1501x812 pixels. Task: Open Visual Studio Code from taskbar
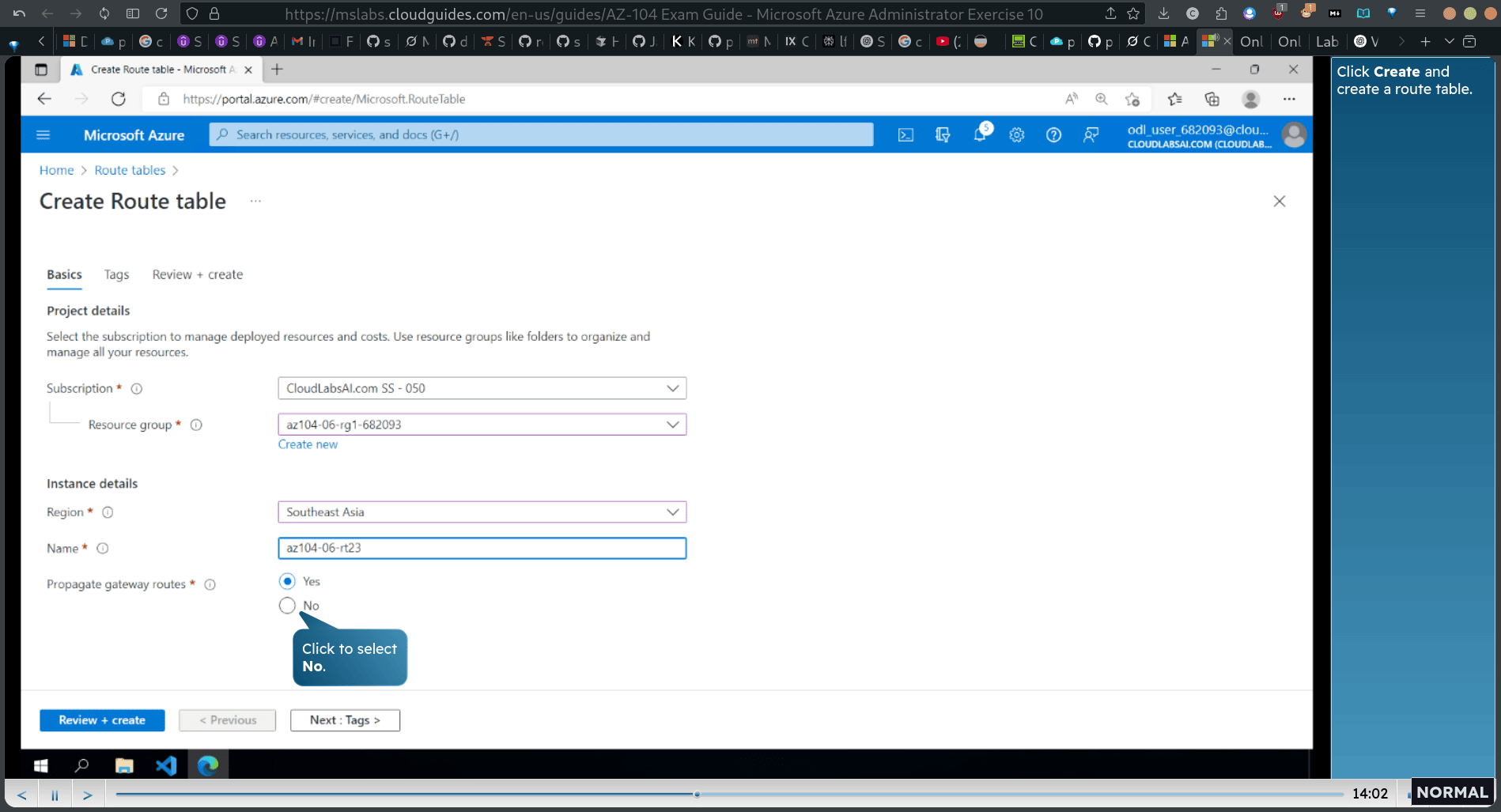click(x=166, y=765)
